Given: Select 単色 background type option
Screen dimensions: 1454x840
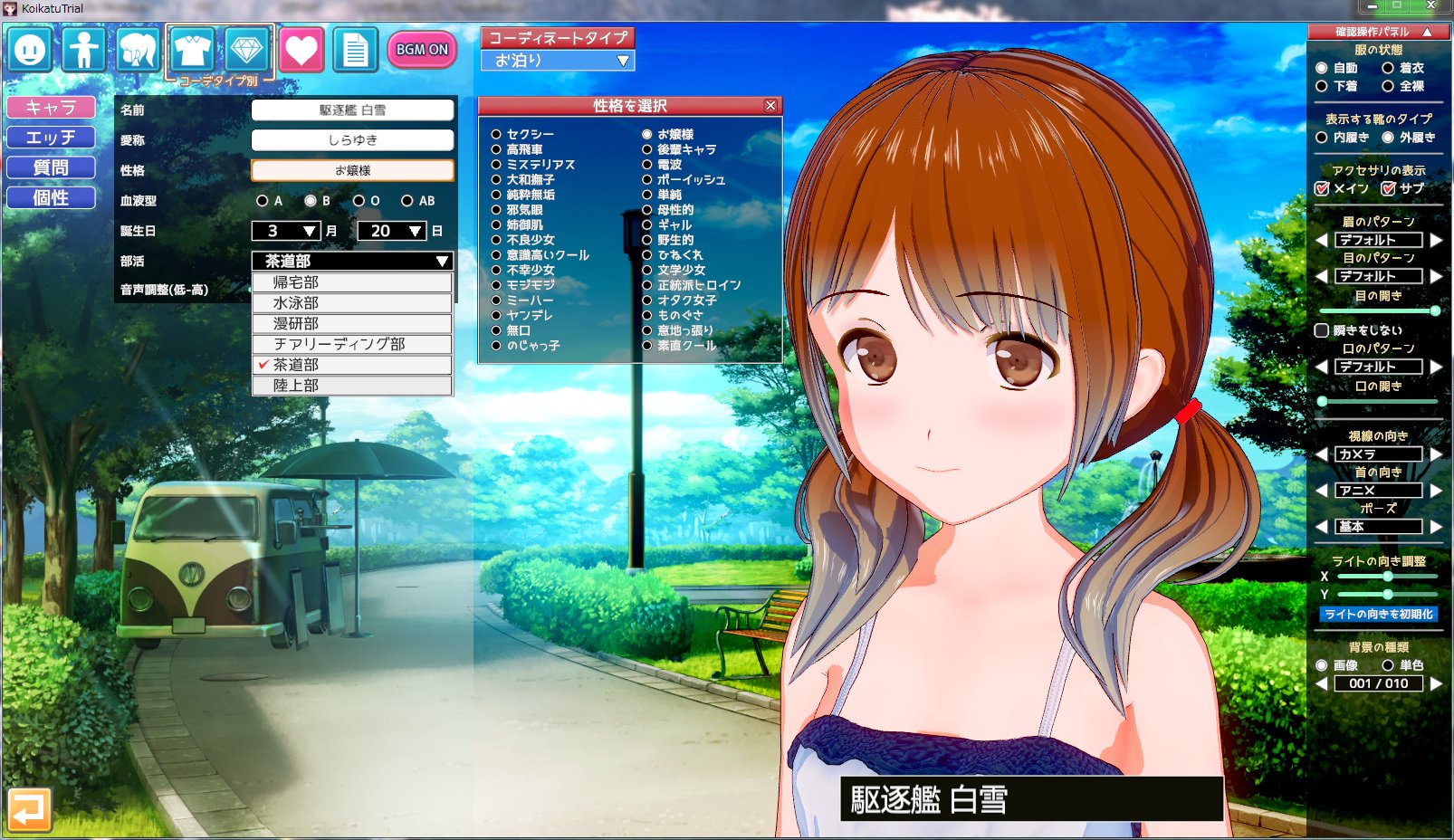Looking at the screenshot, I should click(1388, 665).
